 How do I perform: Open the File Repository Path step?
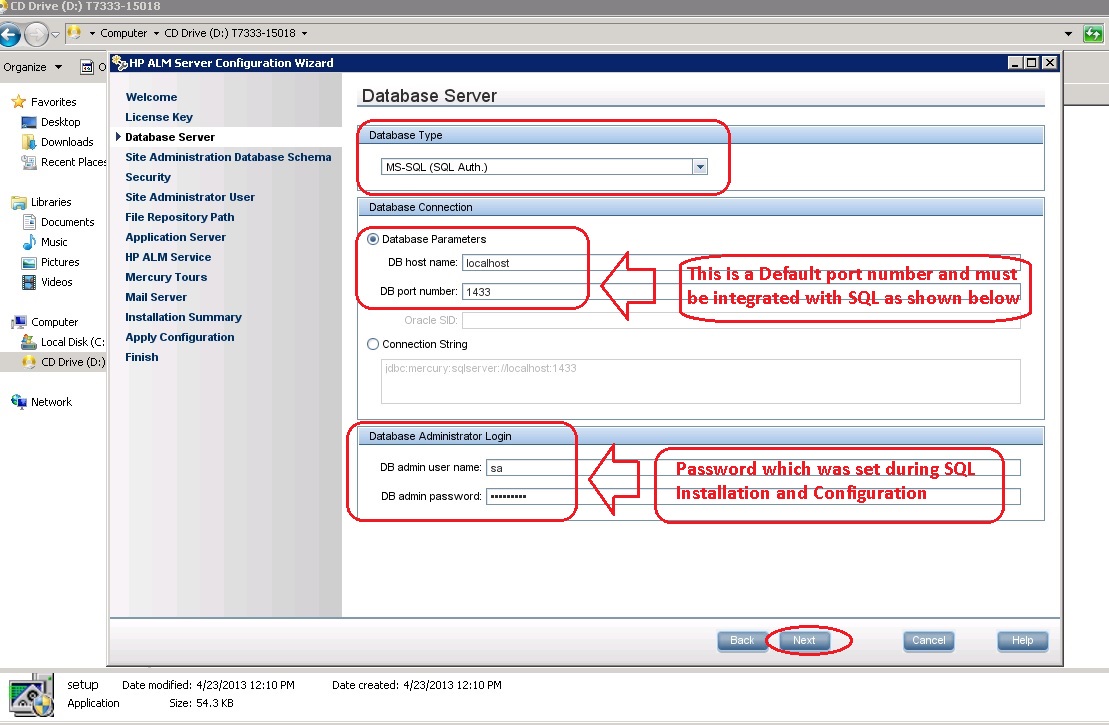pyautogui.click(x=180, y=217)
